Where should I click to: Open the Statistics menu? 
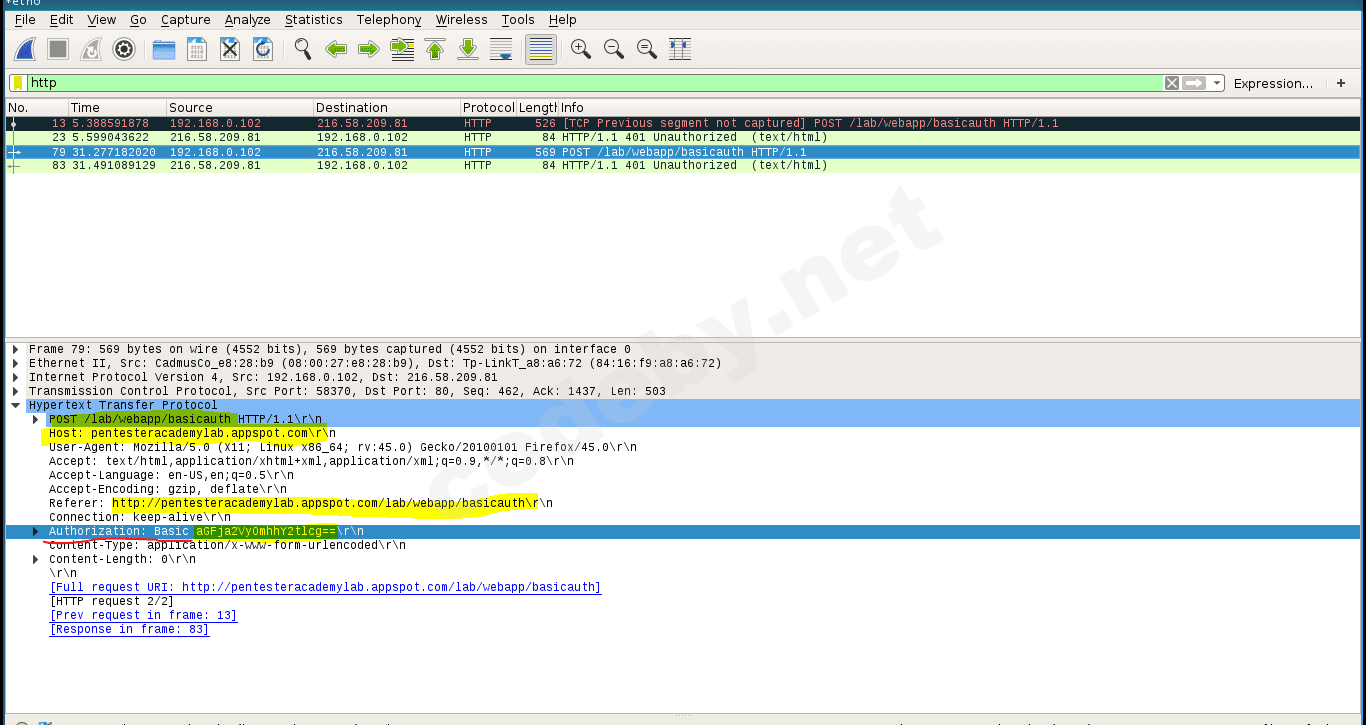coord(313,19)
